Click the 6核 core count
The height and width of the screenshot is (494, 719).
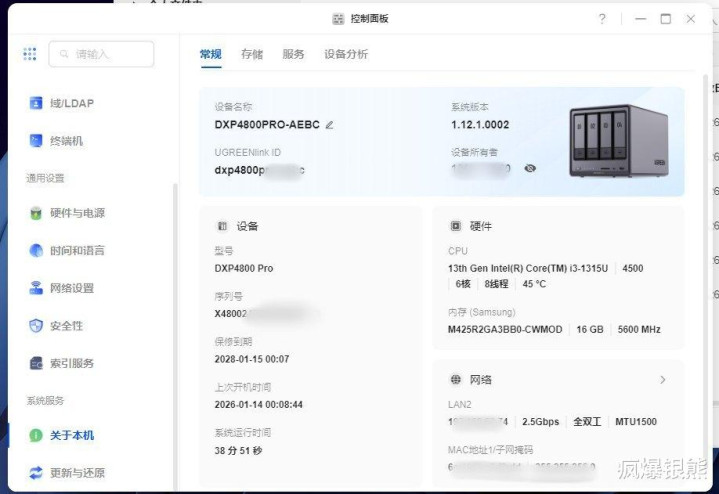coord(463,284)
